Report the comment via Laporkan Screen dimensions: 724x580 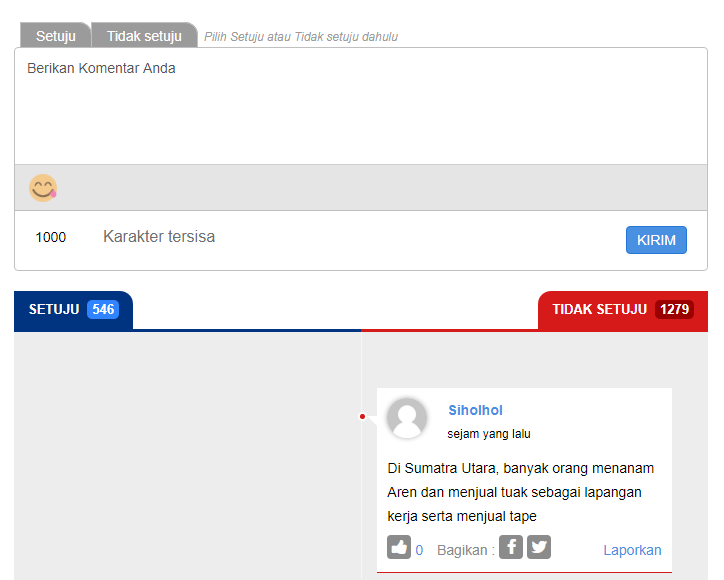[632, 550]
